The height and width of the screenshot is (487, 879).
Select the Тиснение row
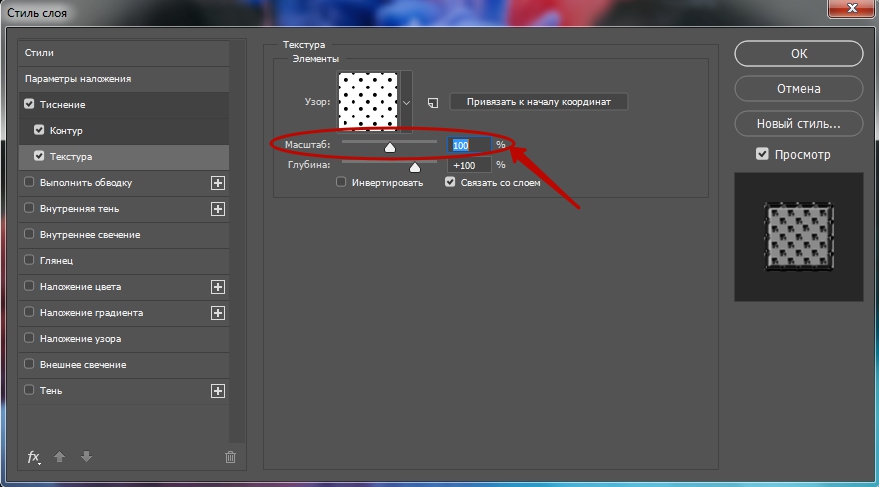pyautogui.click(x=124, y=105)
